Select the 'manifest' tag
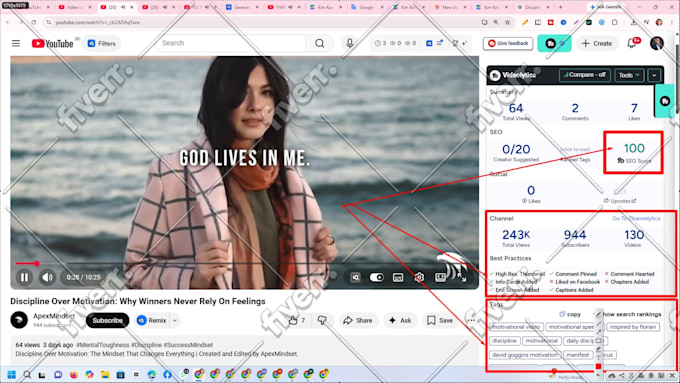The height and width of the screenshot is (383, 680). point(578,355)
